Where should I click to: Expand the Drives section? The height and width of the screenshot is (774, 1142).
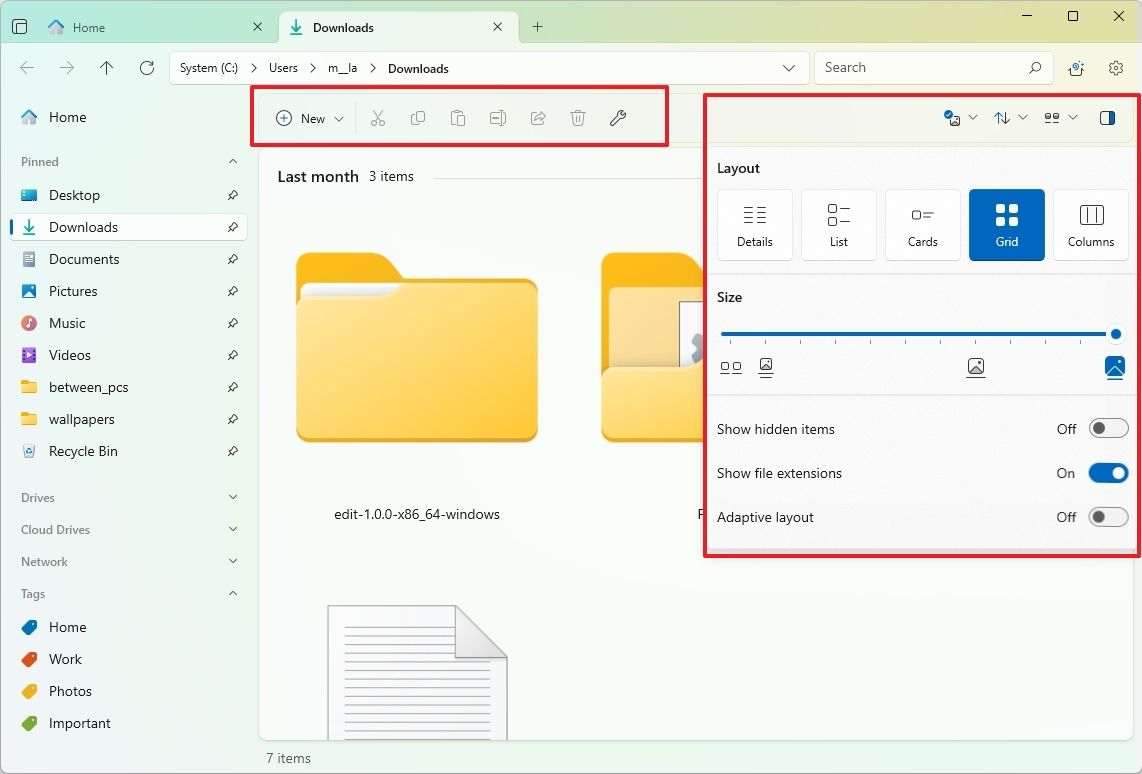point(232,497)
